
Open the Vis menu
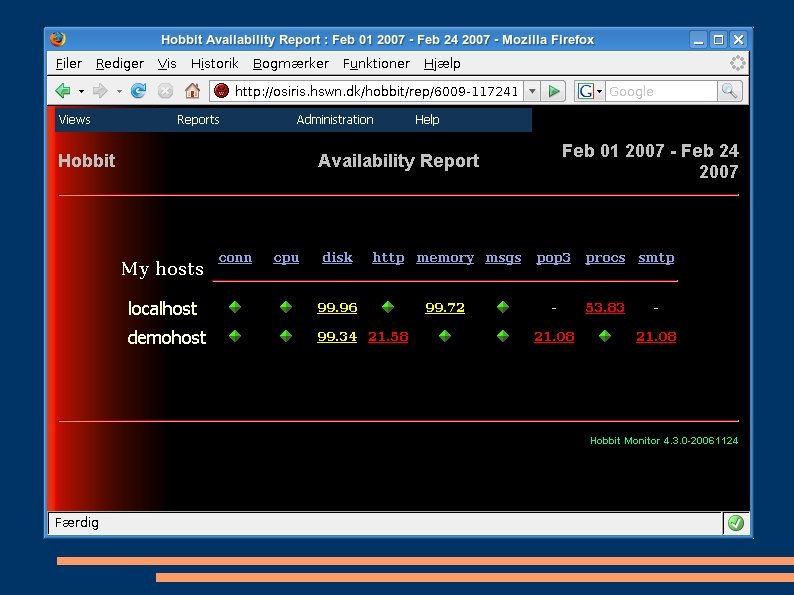tap(167, 64)
